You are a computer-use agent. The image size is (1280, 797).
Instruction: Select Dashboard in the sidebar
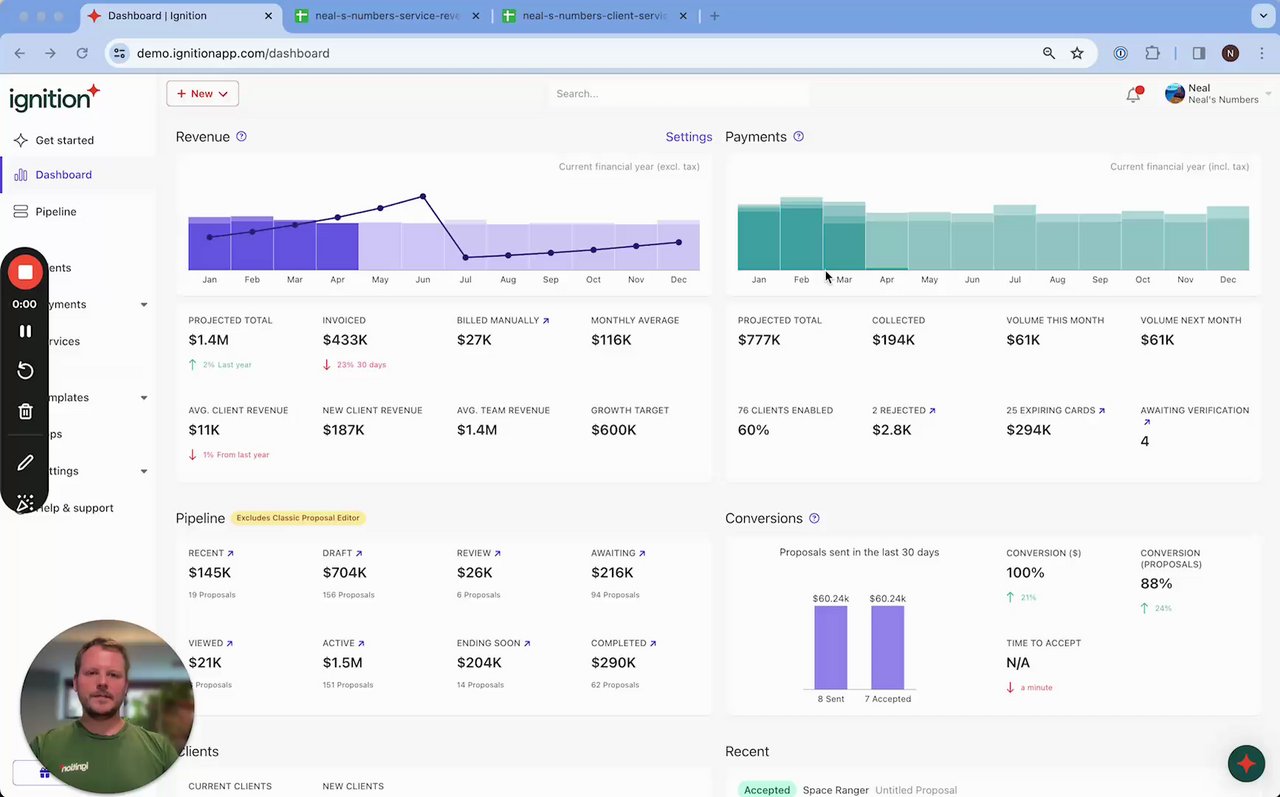[x=63, y=174]
